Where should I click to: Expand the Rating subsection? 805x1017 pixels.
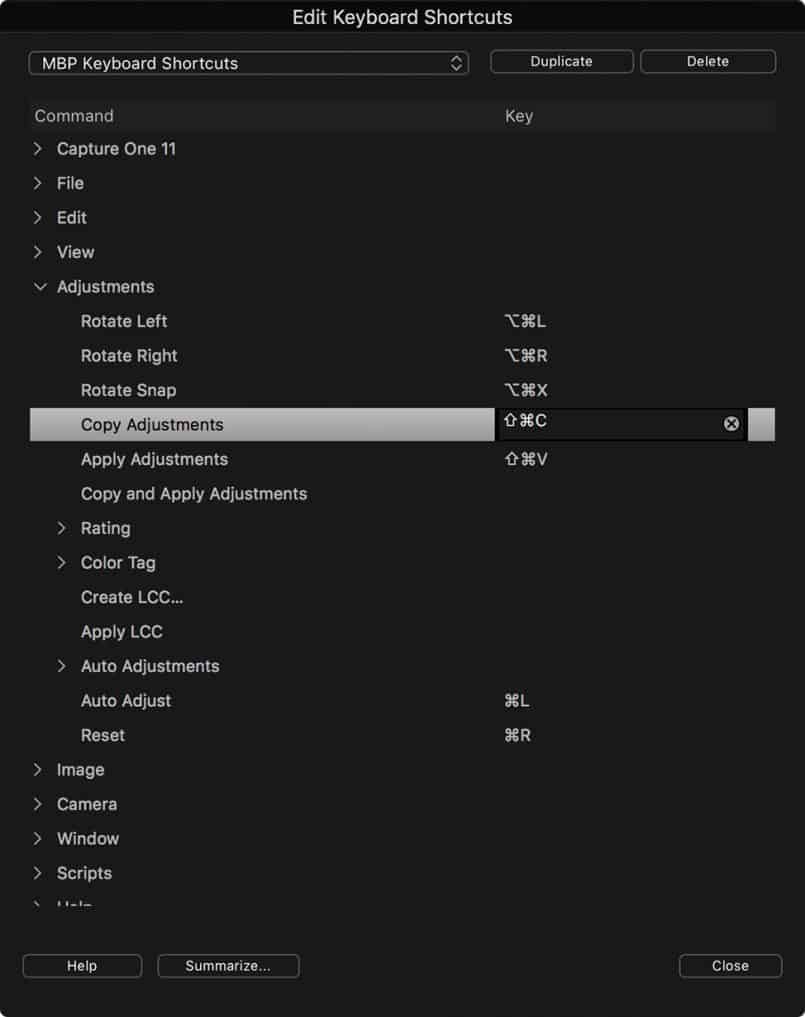(61, 528)
